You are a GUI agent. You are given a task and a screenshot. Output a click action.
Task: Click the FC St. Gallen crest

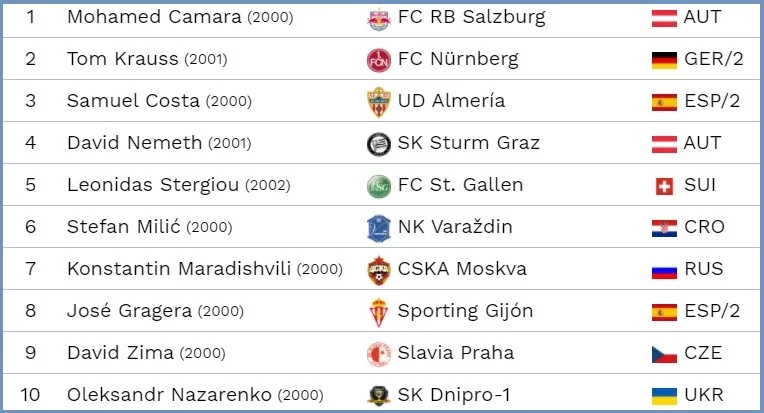378,186
